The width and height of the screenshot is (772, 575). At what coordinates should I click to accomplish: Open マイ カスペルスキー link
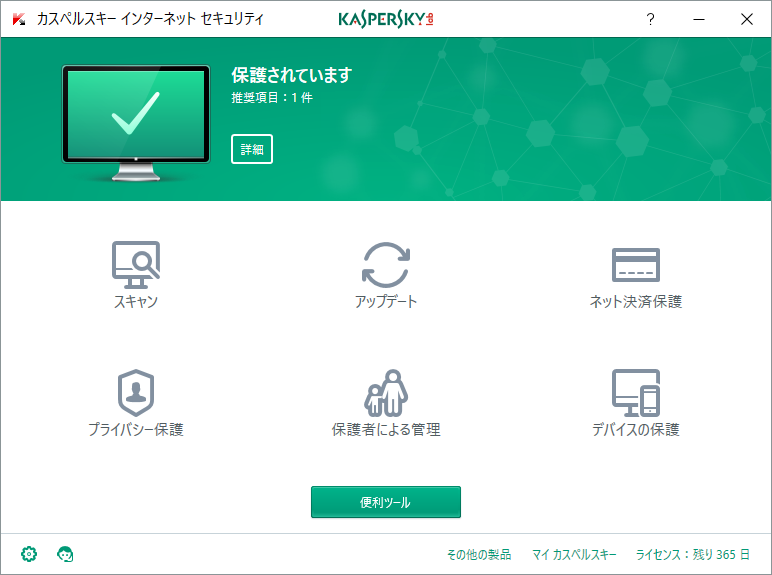coord(574,554)
